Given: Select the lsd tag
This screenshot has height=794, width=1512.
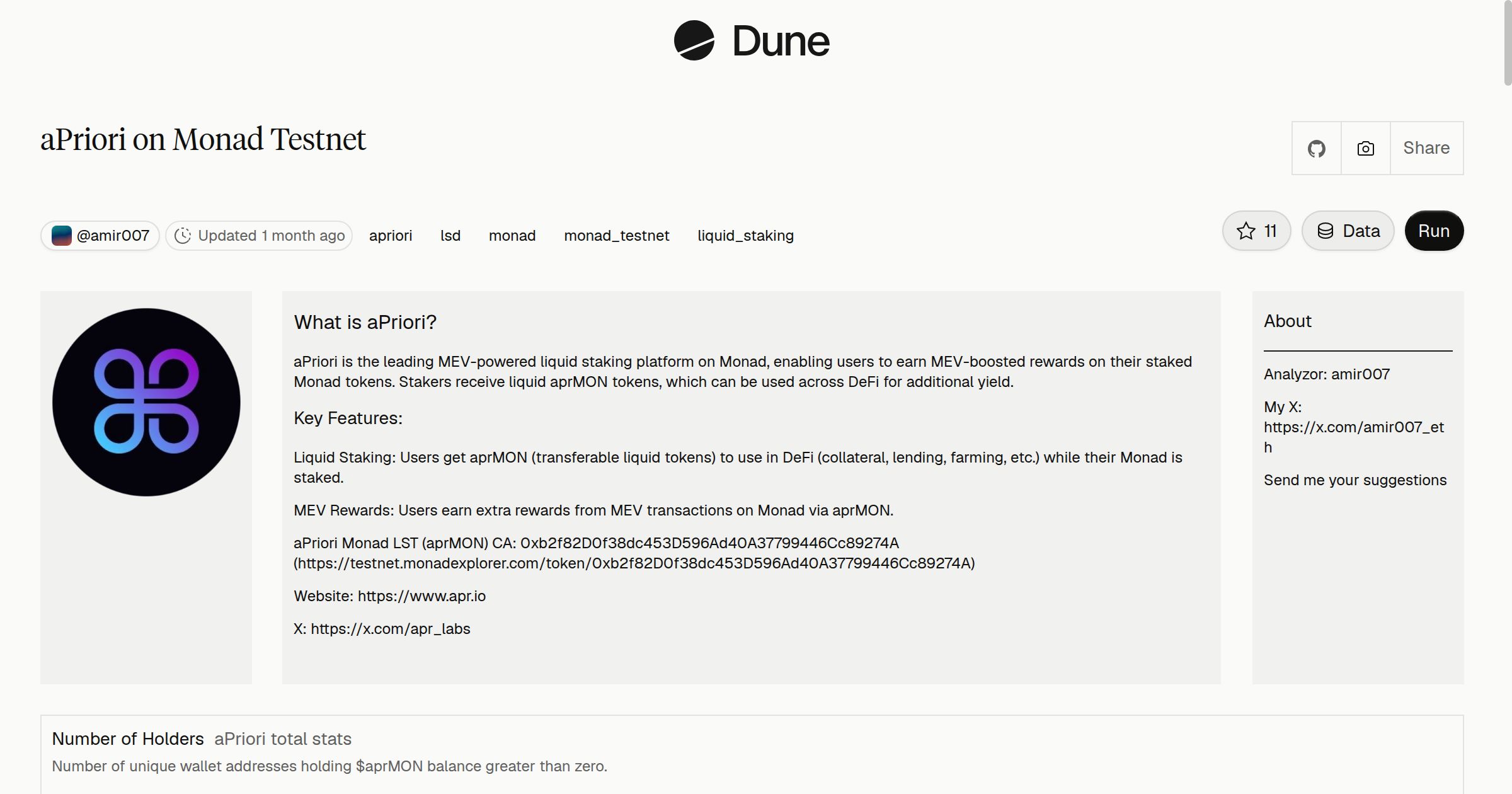Looking at the screenshot, I should [450, 236].
